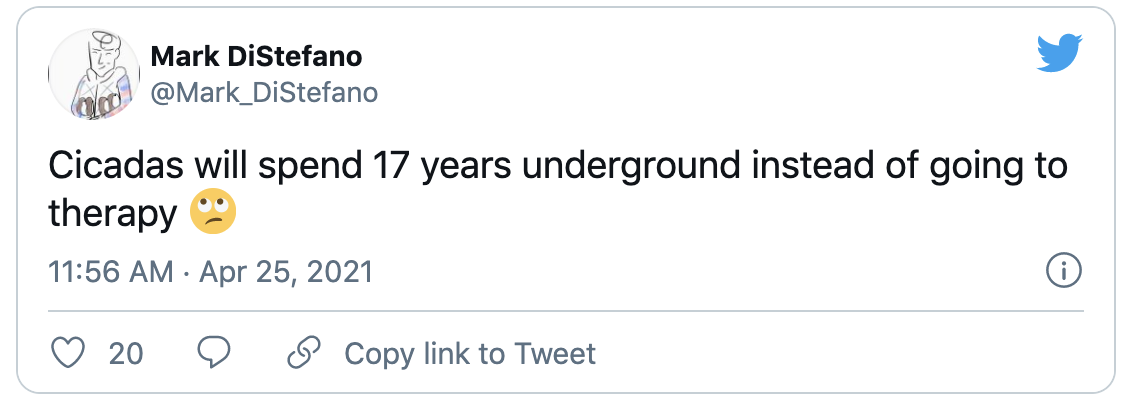
Task: Click the display name Mark DiStefano
Action: (x=256, y=57)
